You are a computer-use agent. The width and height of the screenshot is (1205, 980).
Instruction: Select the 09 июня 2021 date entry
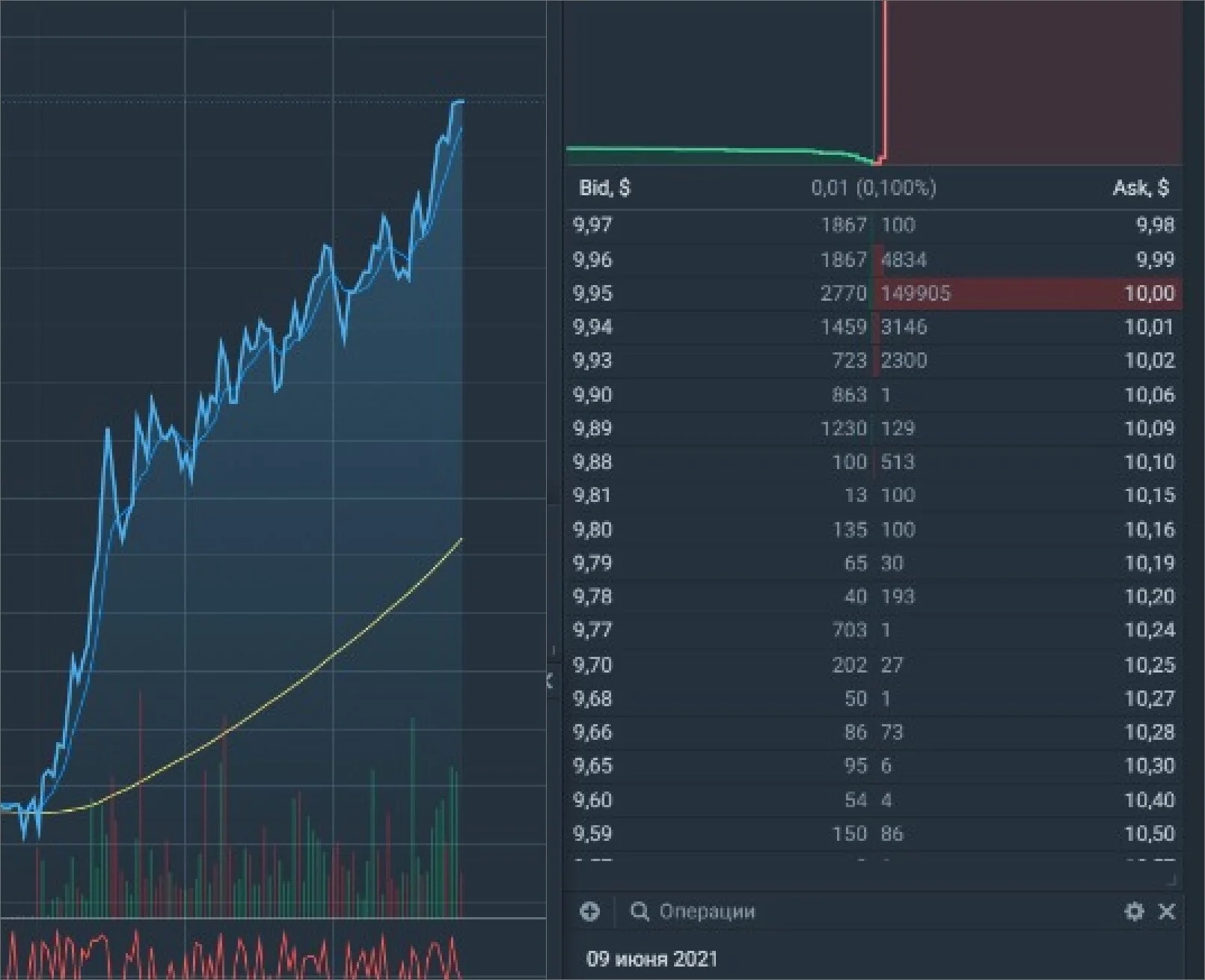tap(651, 959)
